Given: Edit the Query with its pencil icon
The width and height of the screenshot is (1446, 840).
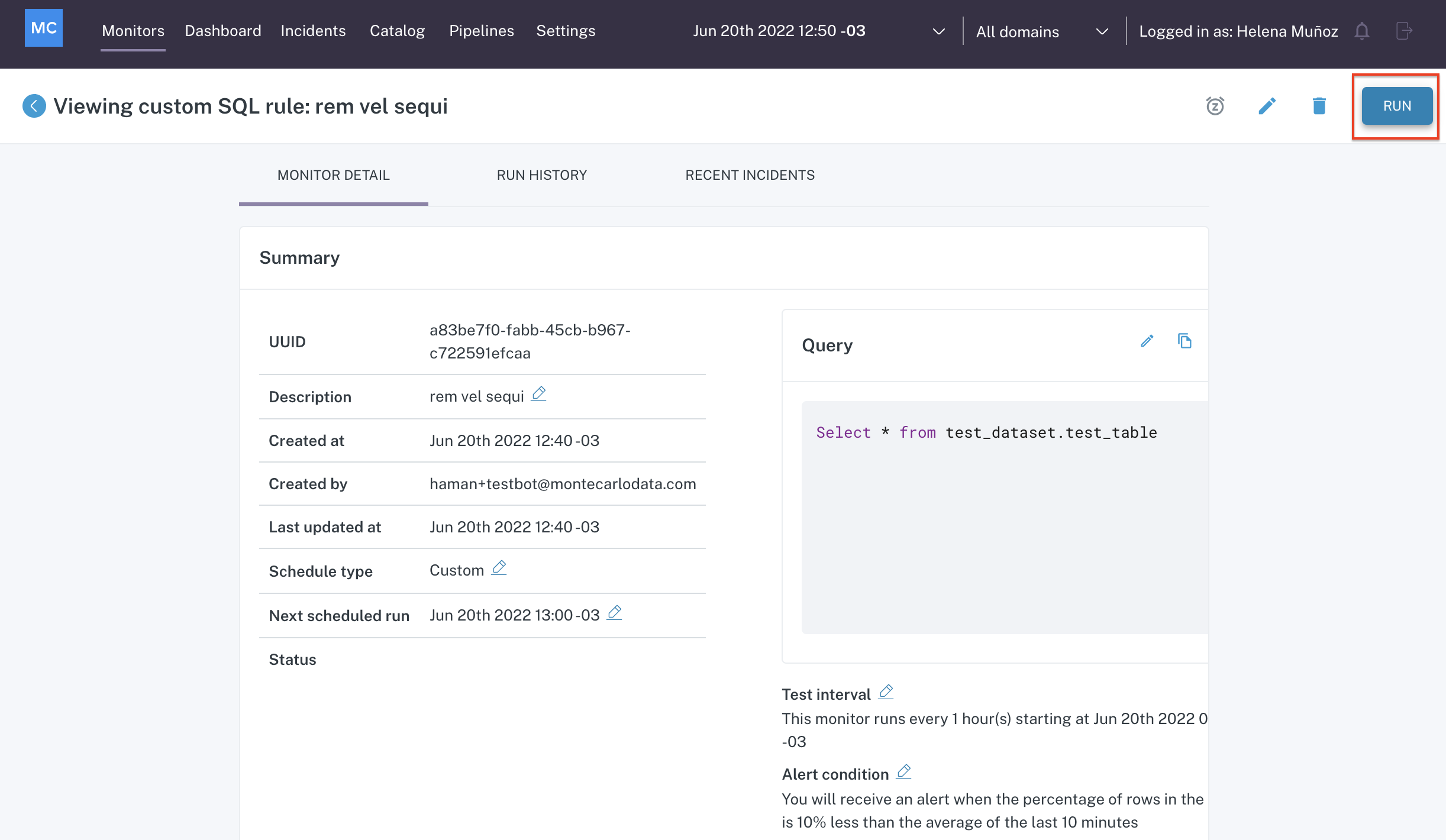Looking at the screenshot, I should 1147,341.
